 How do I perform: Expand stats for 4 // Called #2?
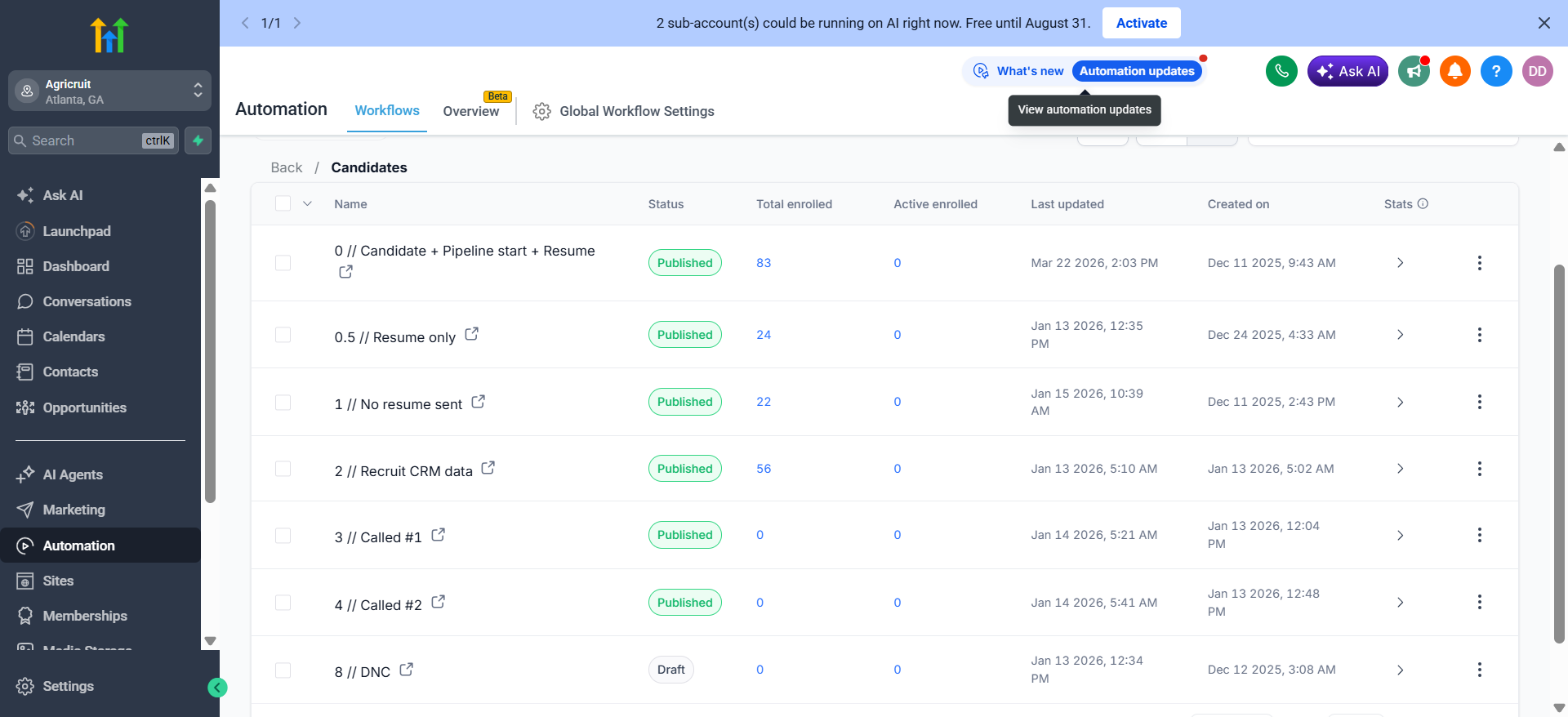[1400, 602]
